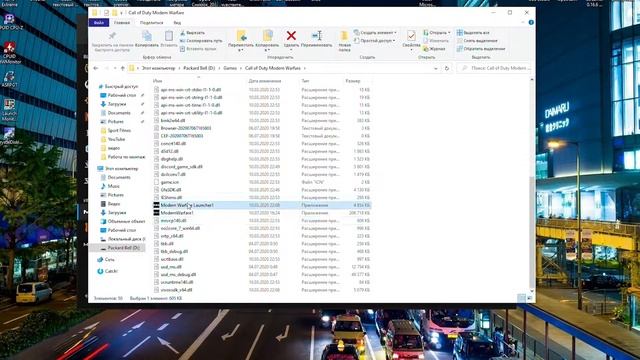
Task: Open the Launch Monitor desktop shortcut
Action: click(9, 109)
